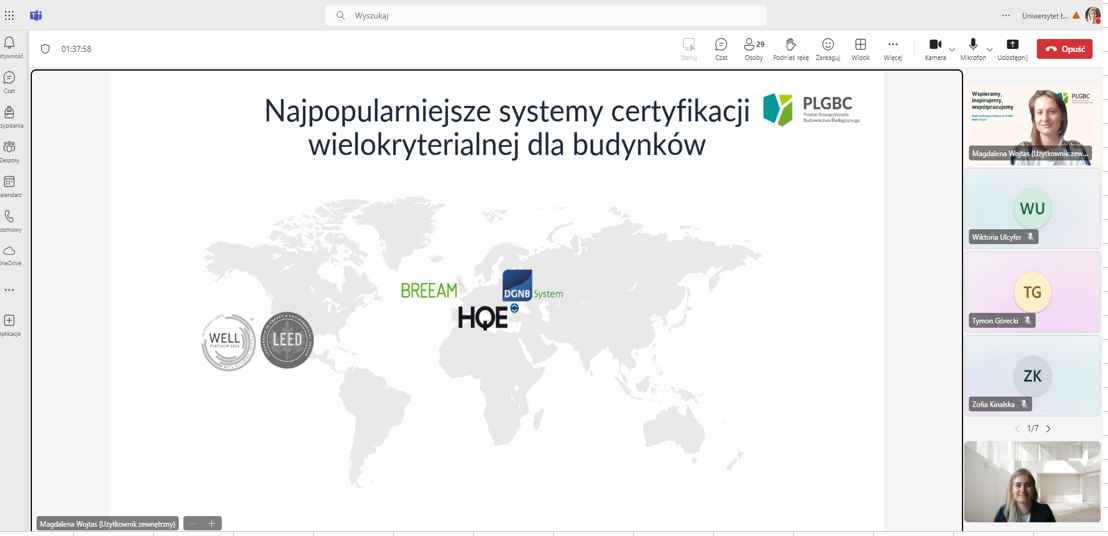The height and width of the screenshot is (536, 1108).
Task: Open settings ellipsis near the profile
Action: point(1006,15)
